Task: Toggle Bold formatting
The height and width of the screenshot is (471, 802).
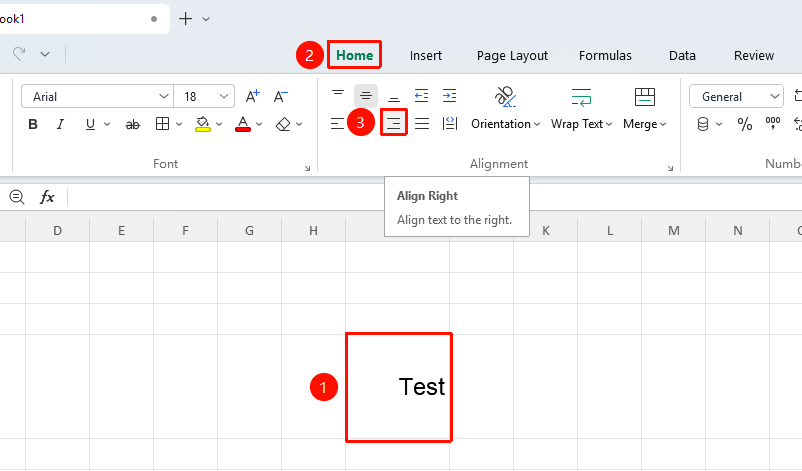Action: click(33, 124)
